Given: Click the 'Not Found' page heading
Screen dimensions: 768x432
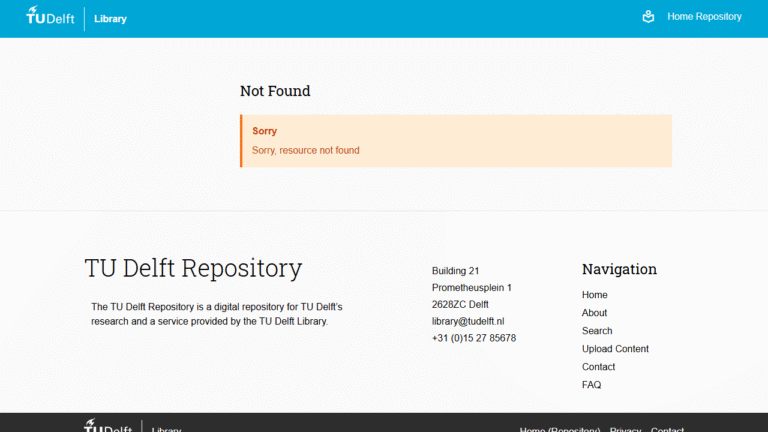Looking at the screenshot, I should (275, 91).
